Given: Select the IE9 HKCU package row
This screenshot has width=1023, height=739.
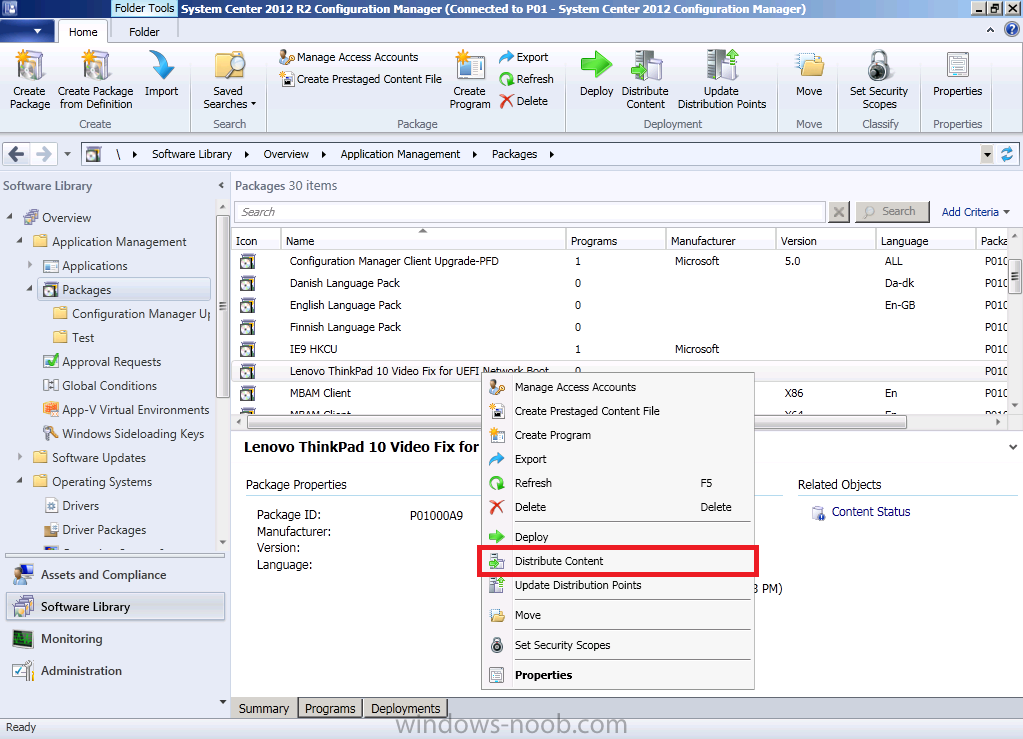Looking at the screenshot, I should [x=620, y=349].
